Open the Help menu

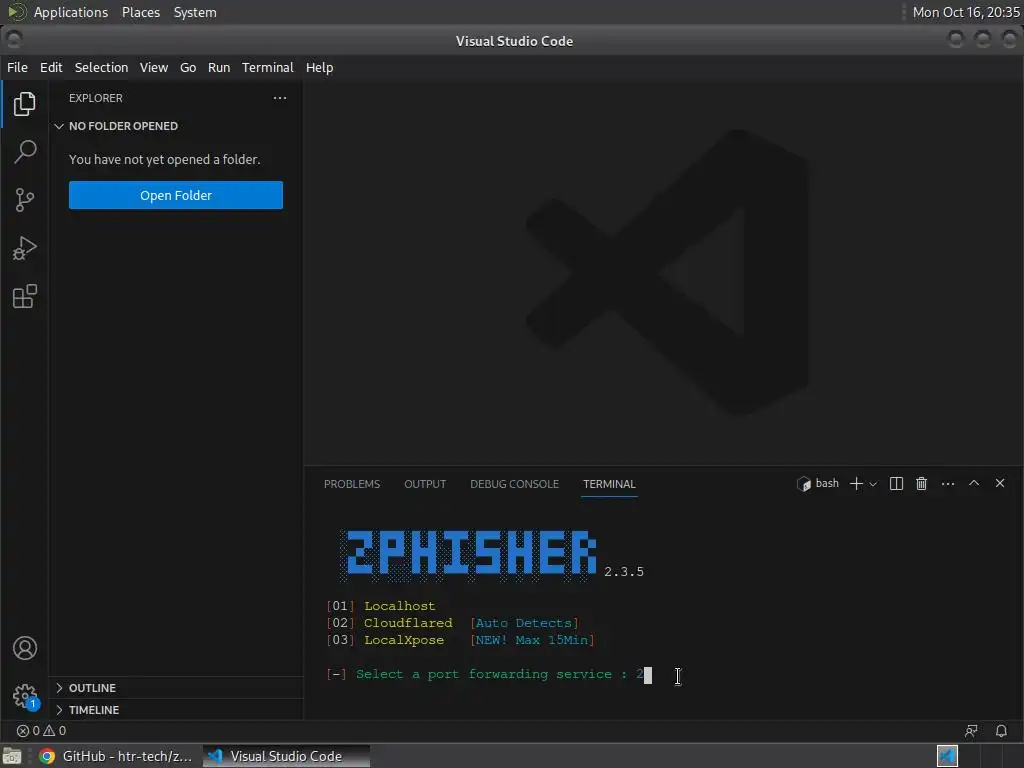319,67
